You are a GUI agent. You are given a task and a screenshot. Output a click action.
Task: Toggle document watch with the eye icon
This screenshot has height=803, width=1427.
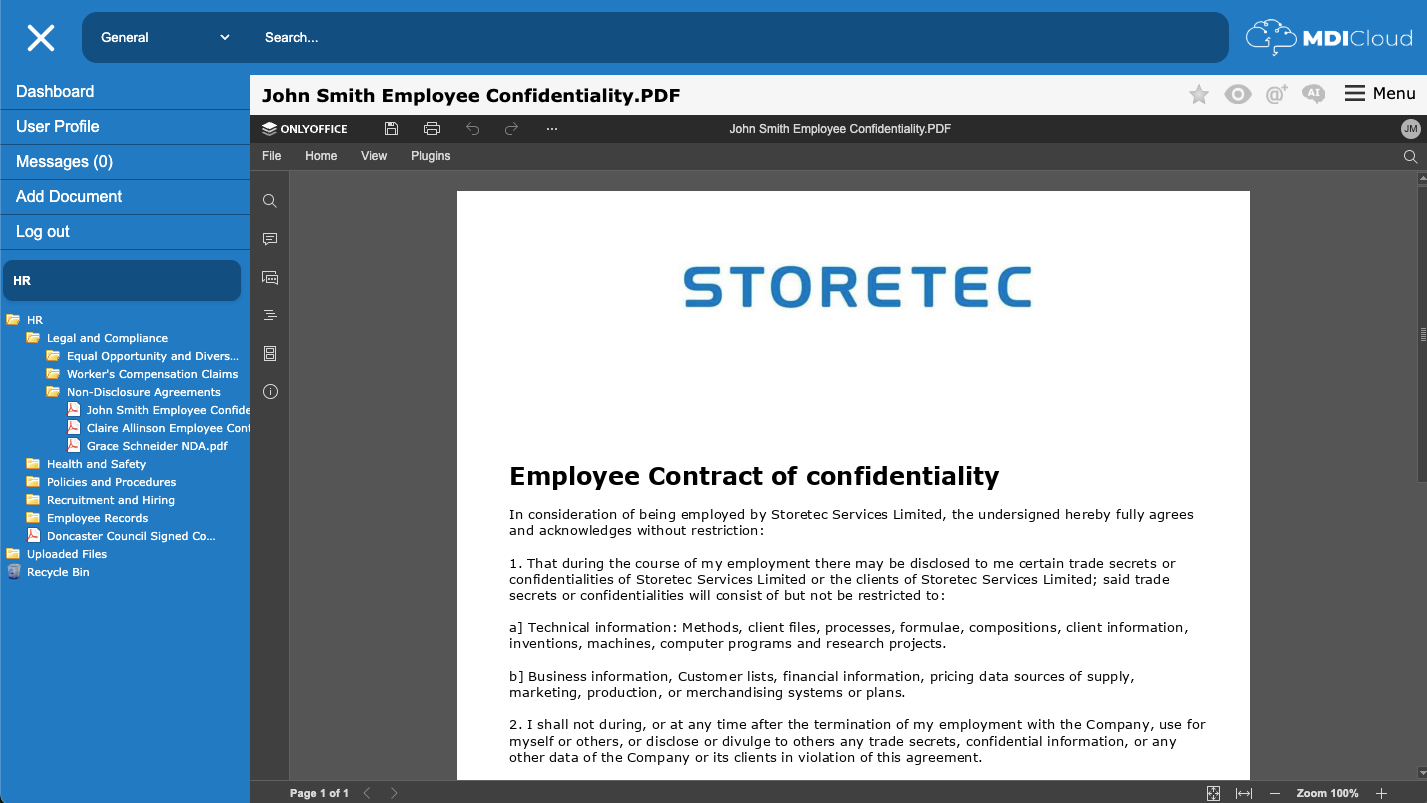click(x=1237, y=94)
